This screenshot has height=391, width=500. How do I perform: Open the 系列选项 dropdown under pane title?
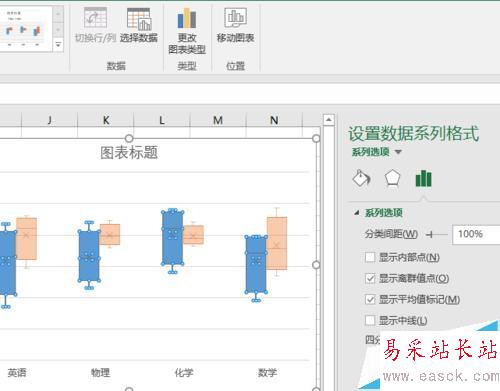[x=398, y=152]
